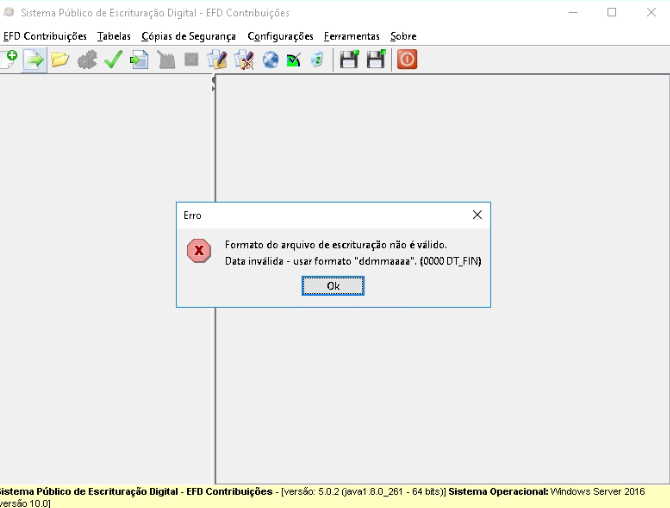The height and width of the screenshot is (508, 670).
Task: Open the EFD Contribuições menu
Action: point(45,36)
